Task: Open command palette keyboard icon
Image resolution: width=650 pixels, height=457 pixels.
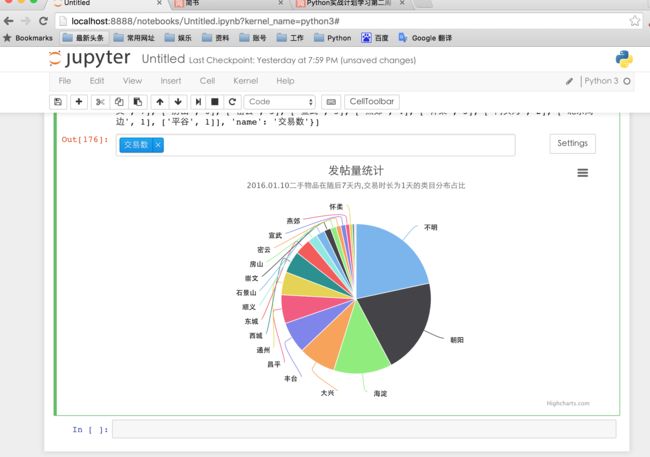Action: (331, 102)
